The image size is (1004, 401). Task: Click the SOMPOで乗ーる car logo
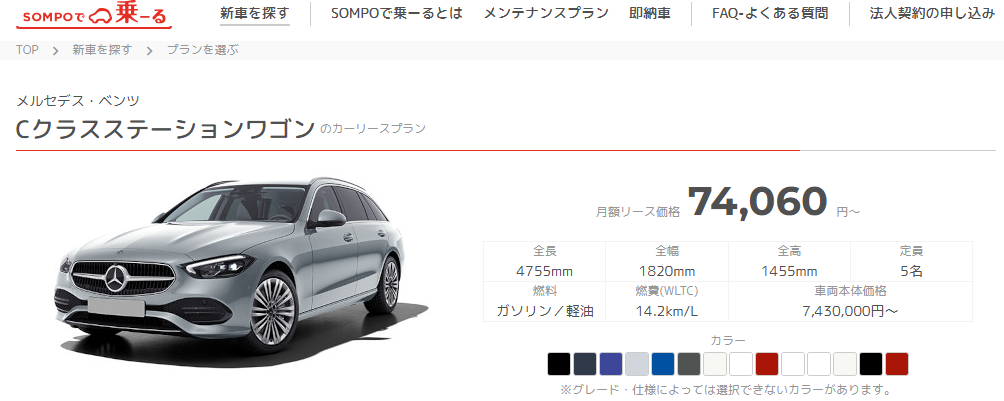[94, 15]
